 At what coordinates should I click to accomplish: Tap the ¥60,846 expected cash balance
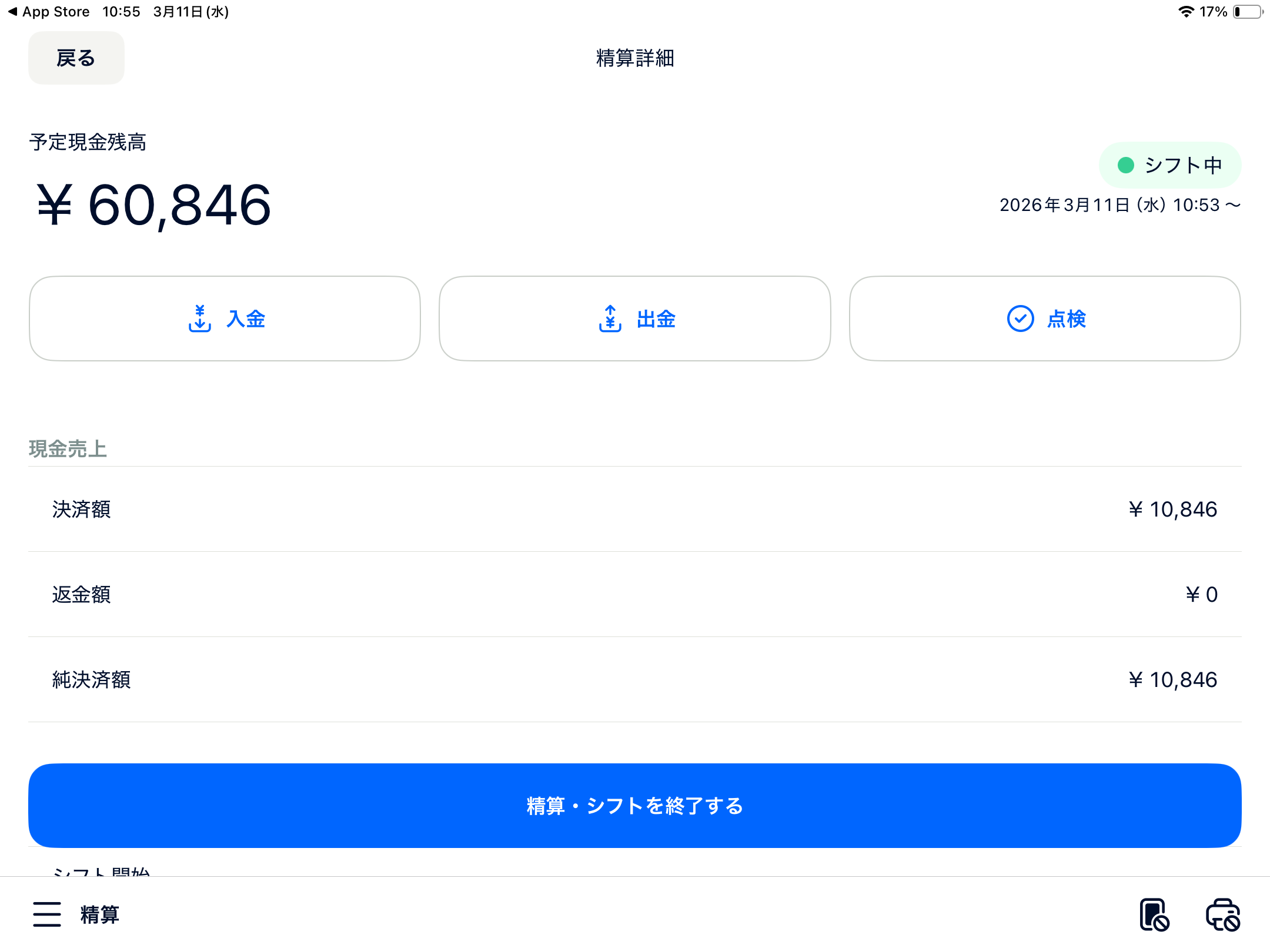[154, 205]
